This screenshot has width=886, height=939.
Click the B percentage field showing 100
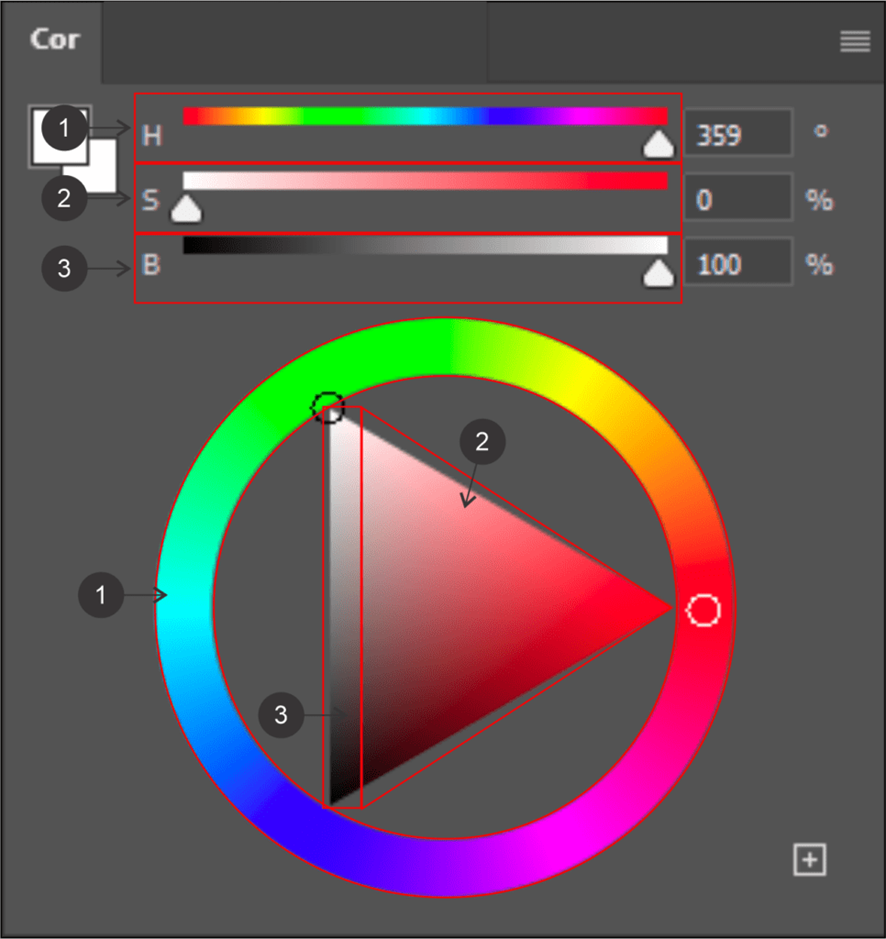(x=737, y=265)
